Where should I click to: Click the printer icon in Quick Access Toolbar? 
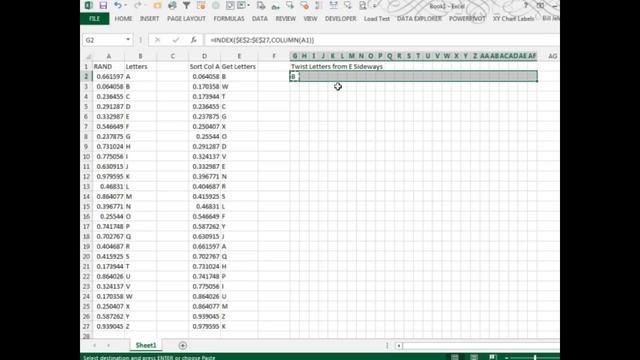172,5
